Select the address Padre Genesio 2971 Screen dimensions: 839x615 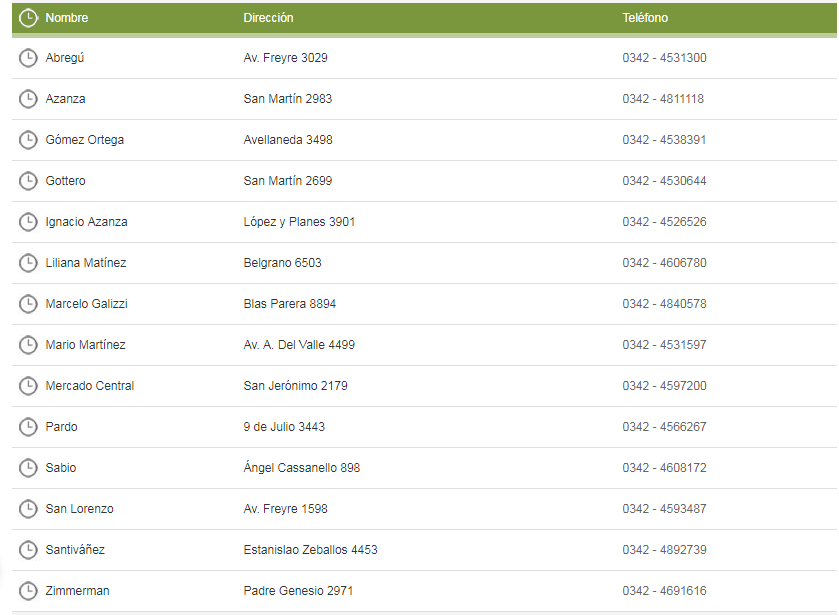pos(300,591)
